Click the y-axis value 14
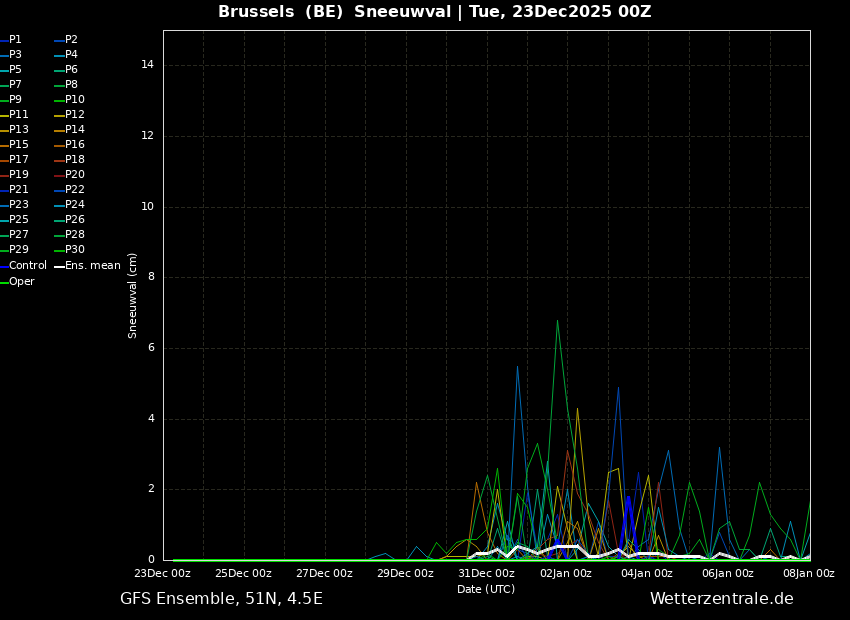 [147, 65]
